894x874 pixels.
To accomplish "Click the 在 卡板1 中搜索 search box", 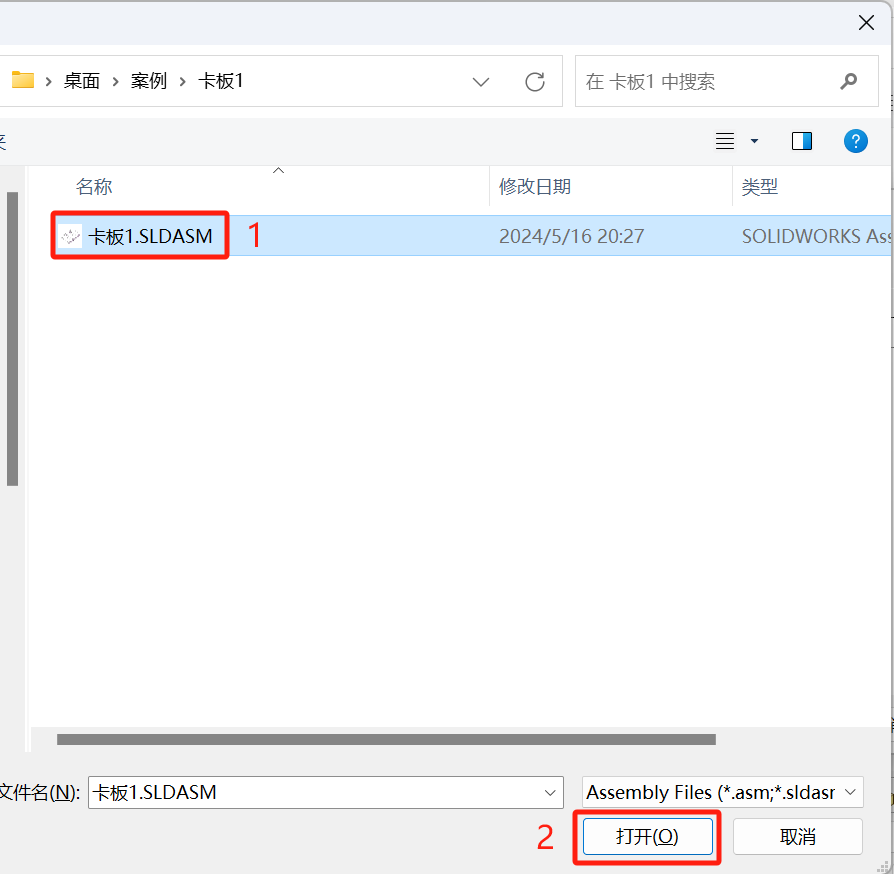I will point(726,81).
